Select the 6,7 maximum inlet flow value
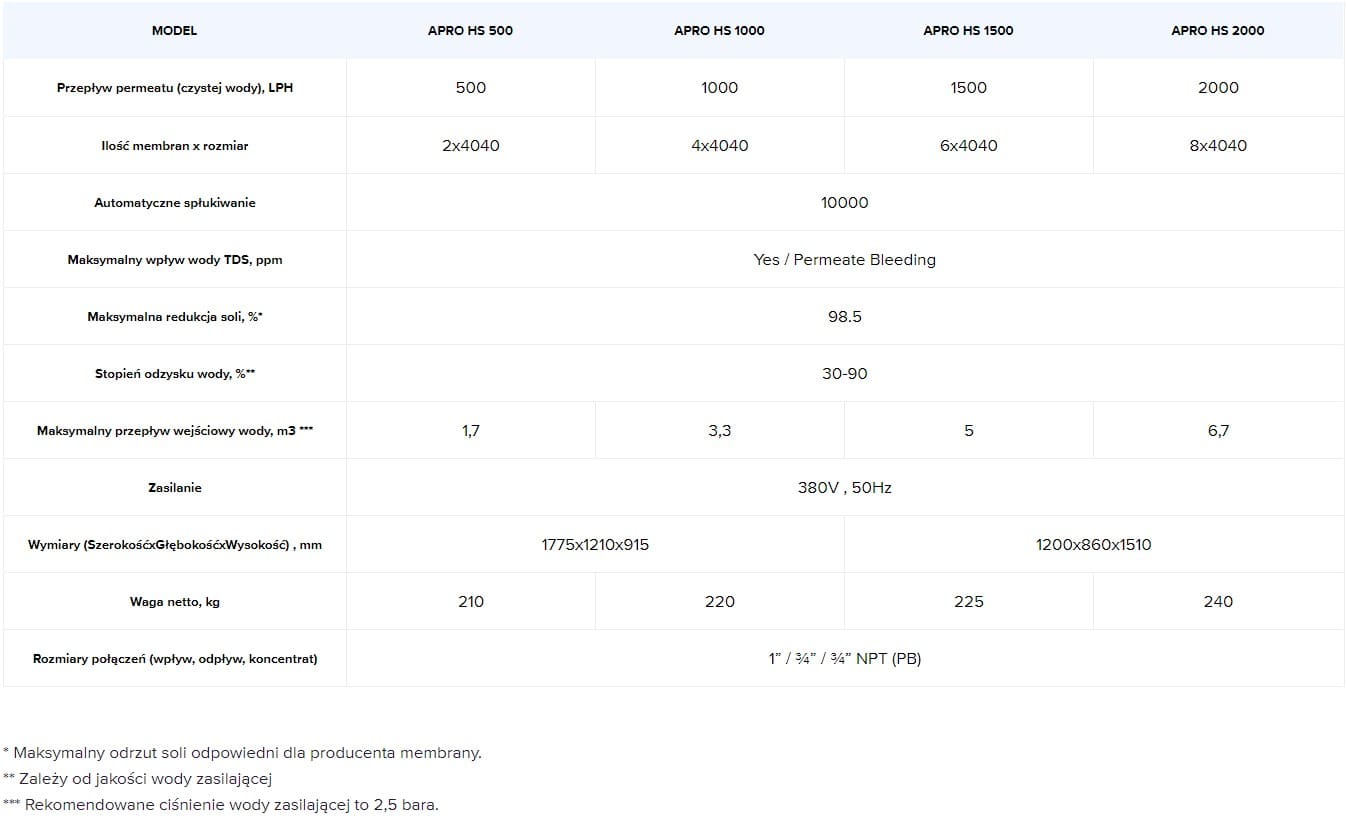The image size is (1346, 819). [1218, 431]
